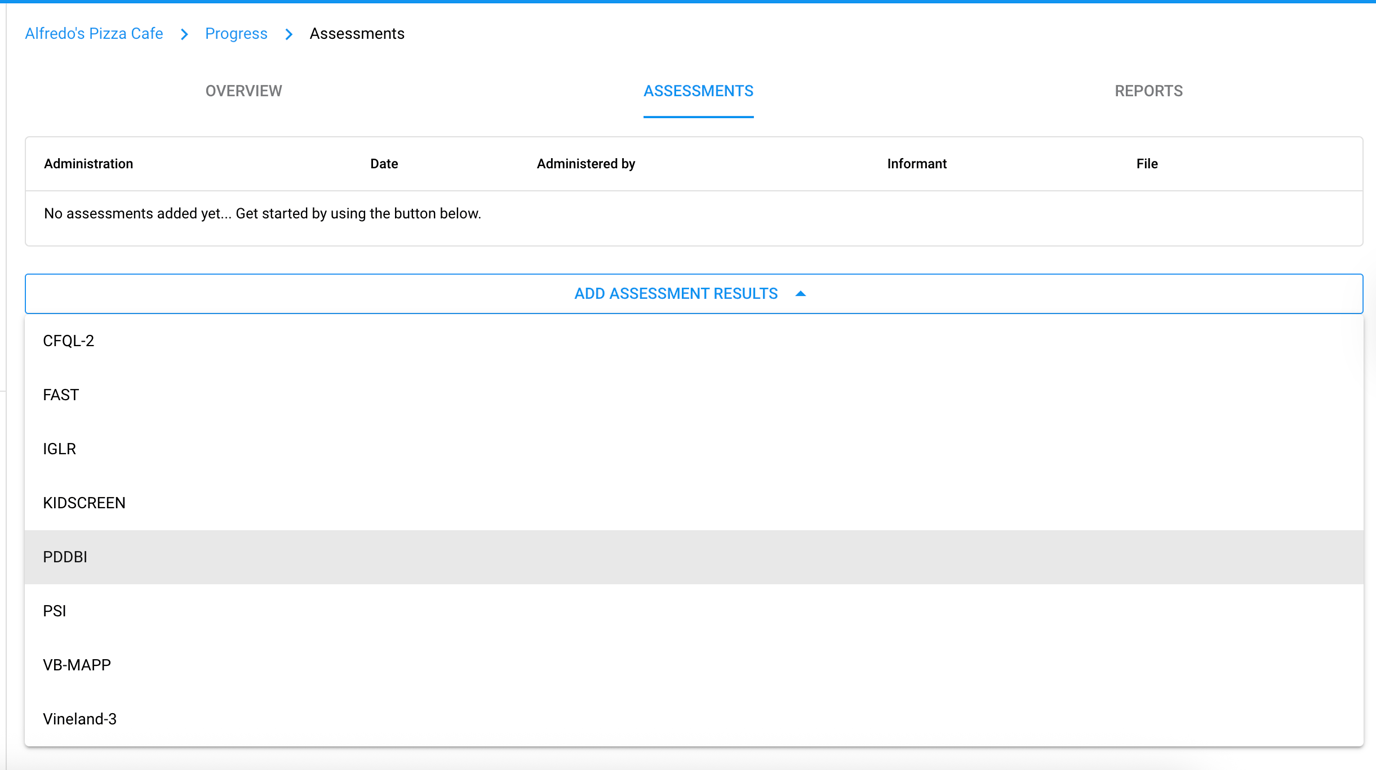Switch to the OVERVIEW tab
1376x770 pixels.
[243, 90]
